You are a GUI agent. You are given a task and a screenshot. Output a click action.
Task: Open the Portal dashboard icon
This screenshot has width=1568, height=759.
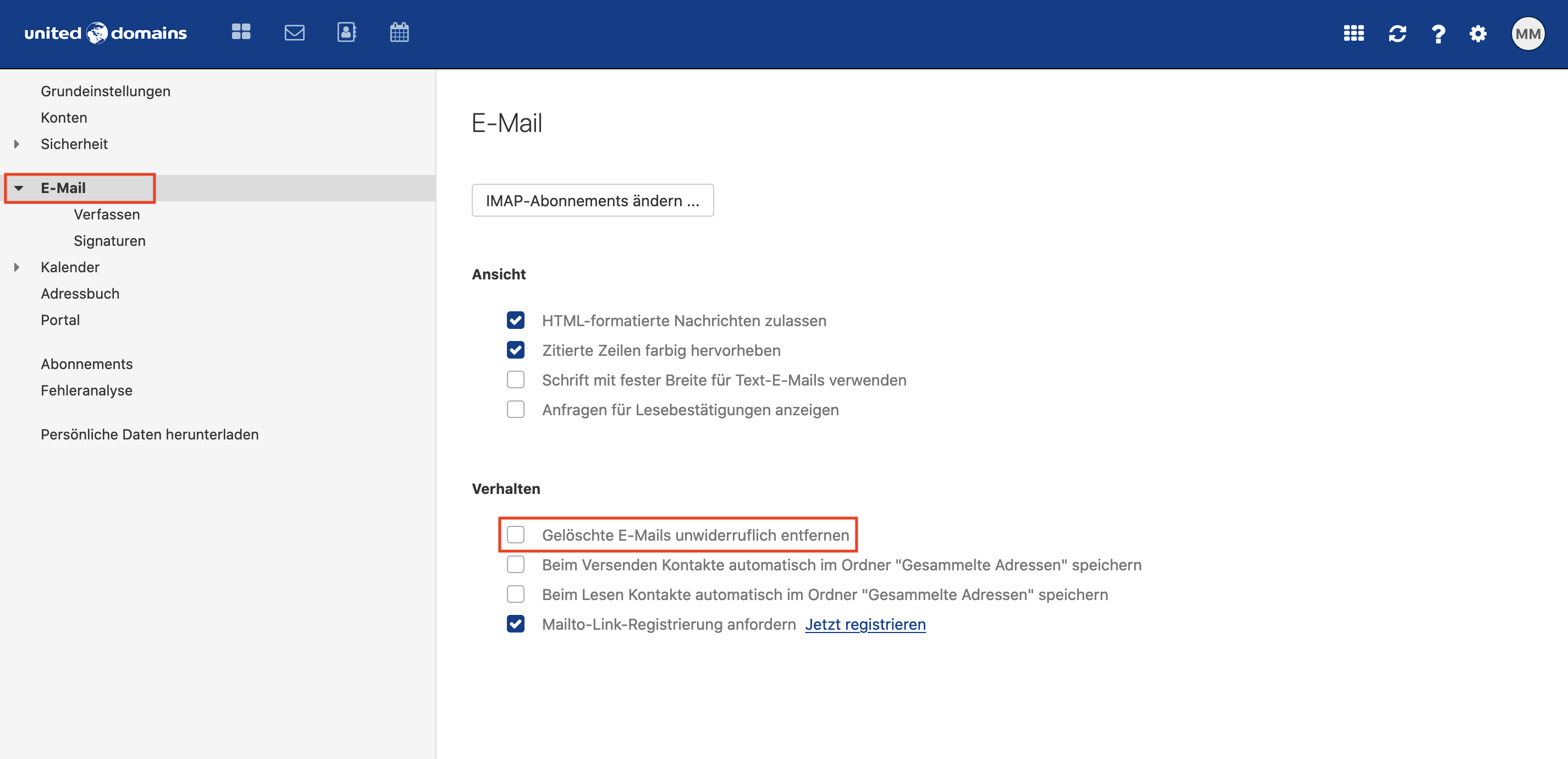(241, 32)
